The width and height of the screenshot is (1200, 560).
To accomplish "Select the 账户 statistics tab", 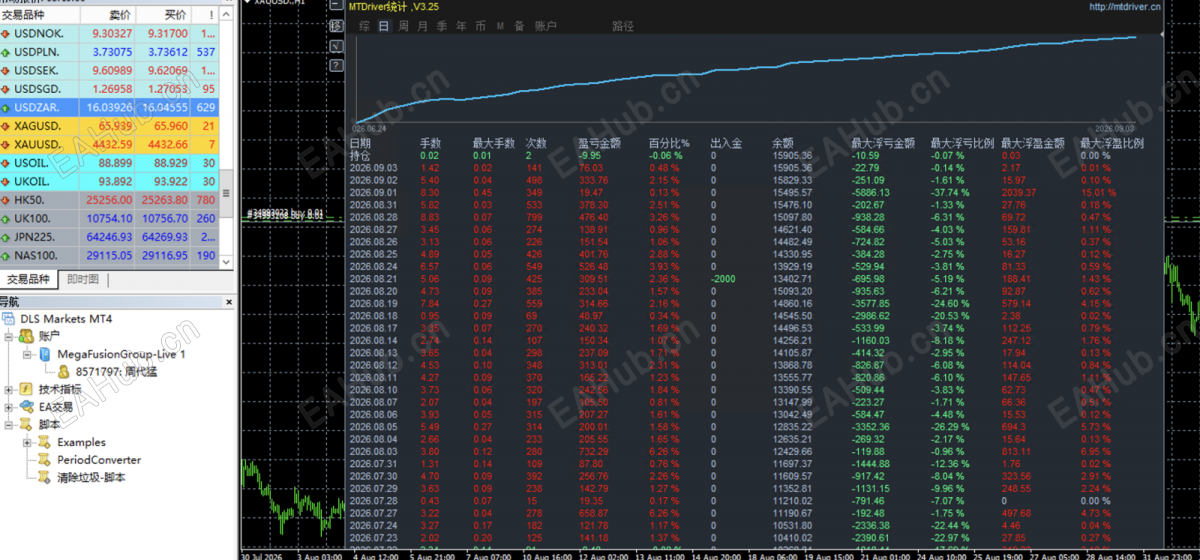I will (545, 26).
